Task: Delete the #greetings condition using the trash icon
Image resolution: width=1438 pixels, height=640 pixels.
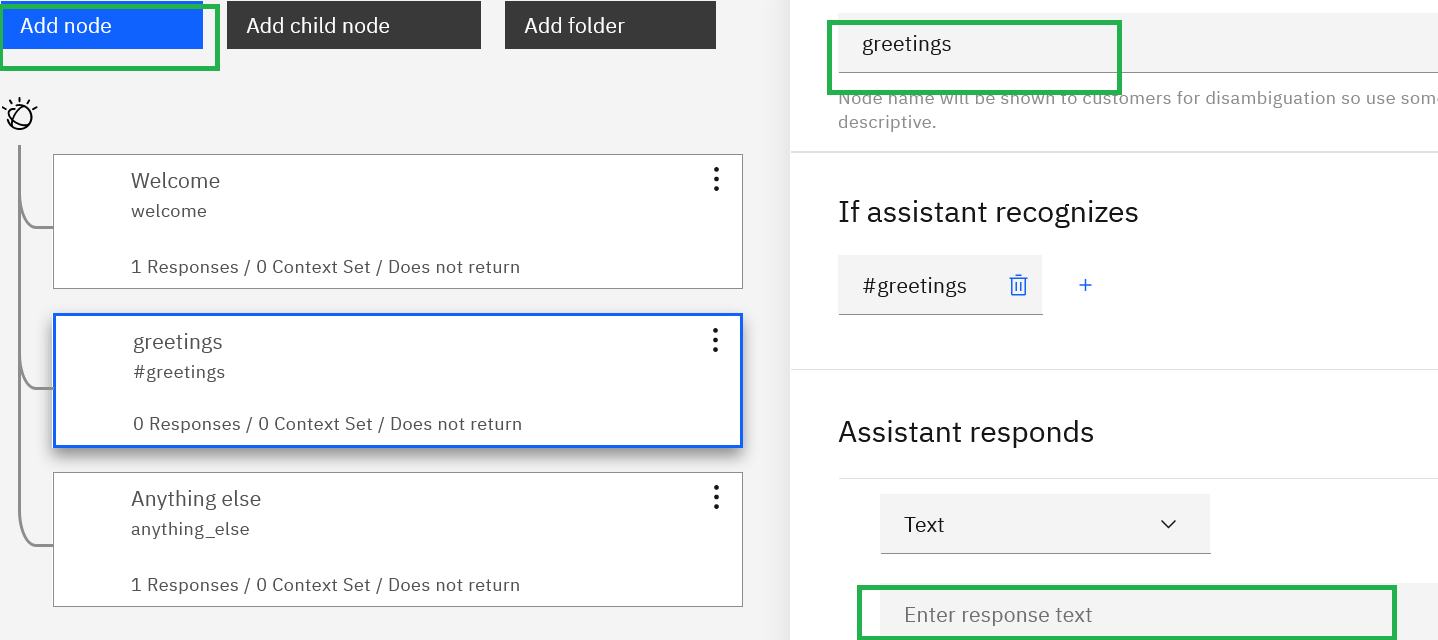Action: click(x=1018, y=285)
